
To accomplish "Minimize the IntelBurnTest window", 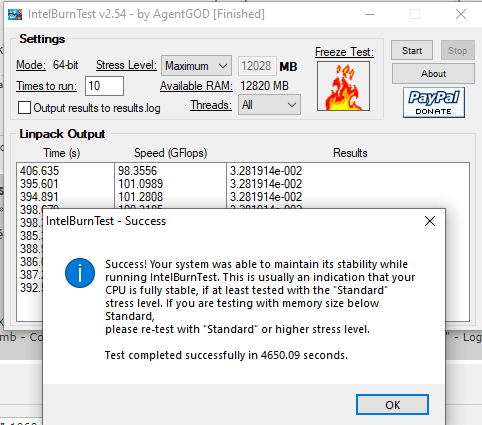I will click(x=370, y=14).
